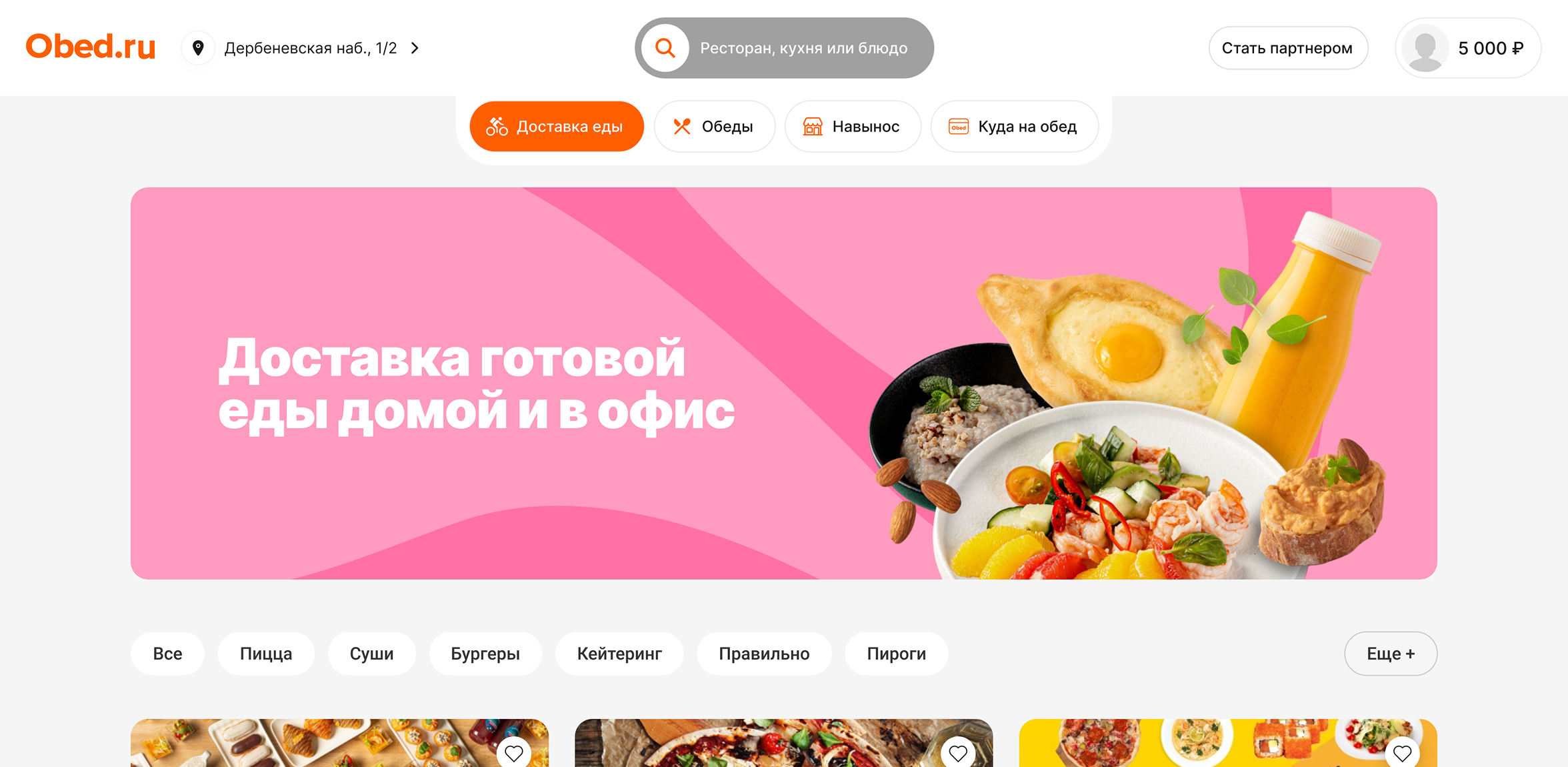Toggle heart on the pizza restaurant card
The height and width of the screenshot is (767, 1568).
click(x=958, y=753)
